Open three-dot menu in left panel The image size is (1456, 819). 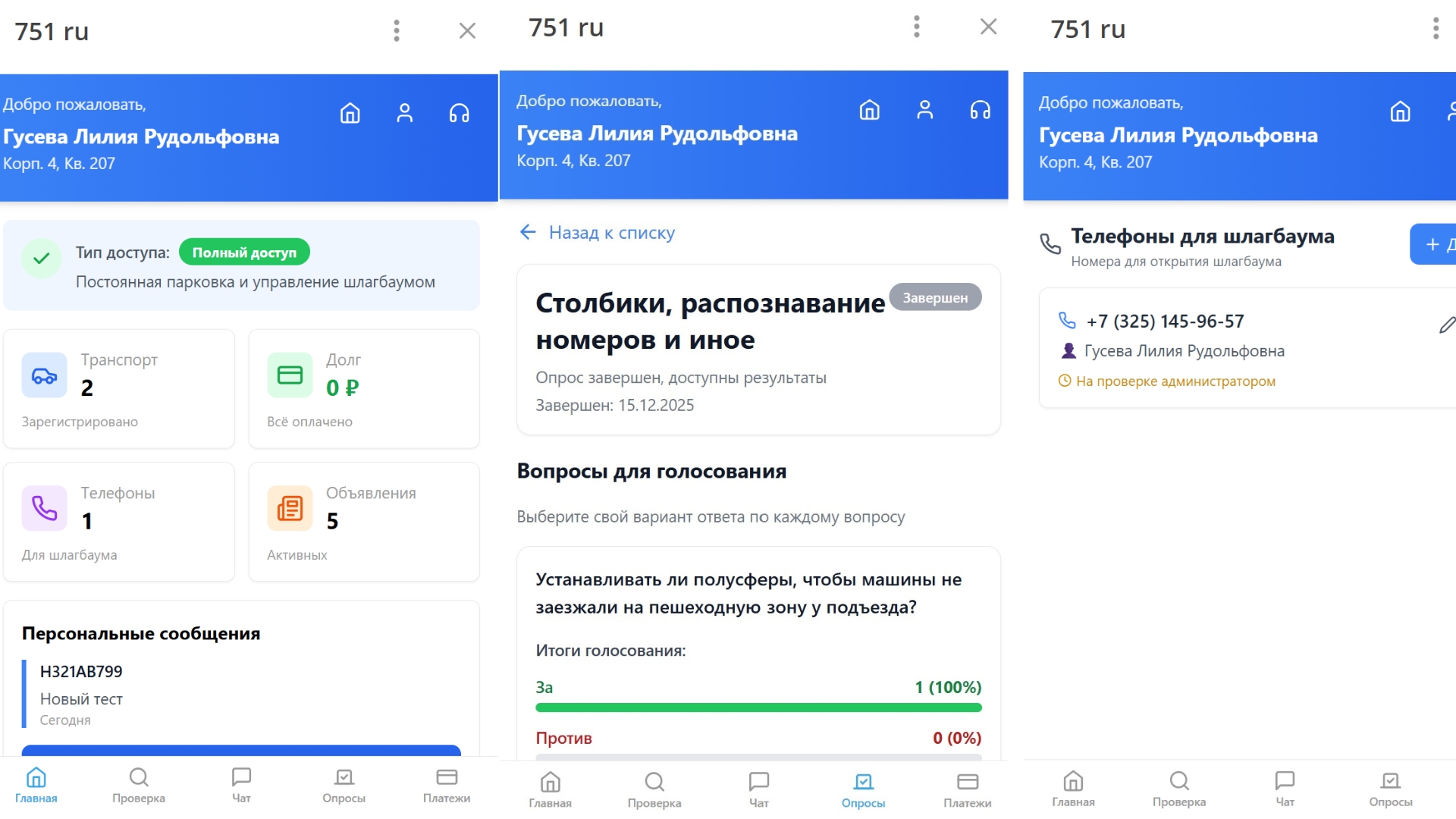(x=396, y=30)
